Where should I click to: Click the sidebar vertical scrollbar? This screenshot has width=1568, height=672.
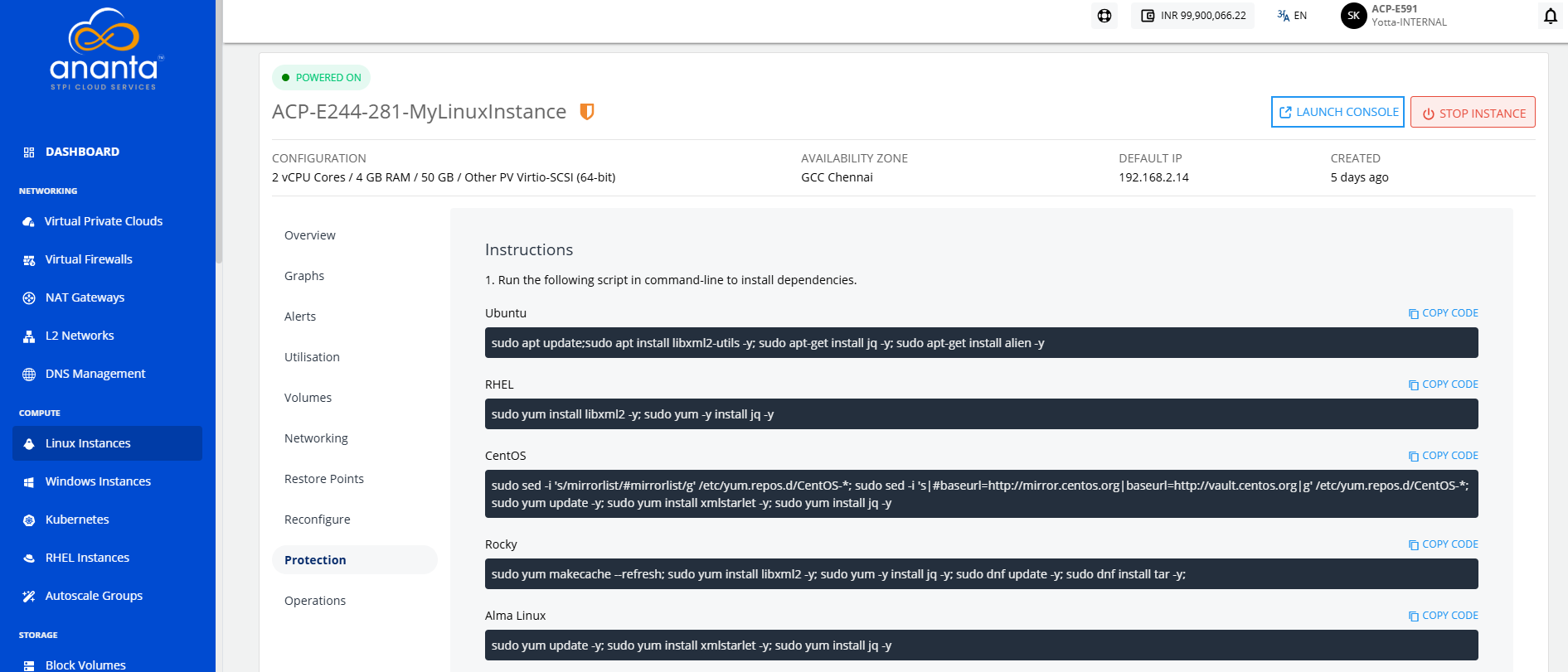pos(219,133)
